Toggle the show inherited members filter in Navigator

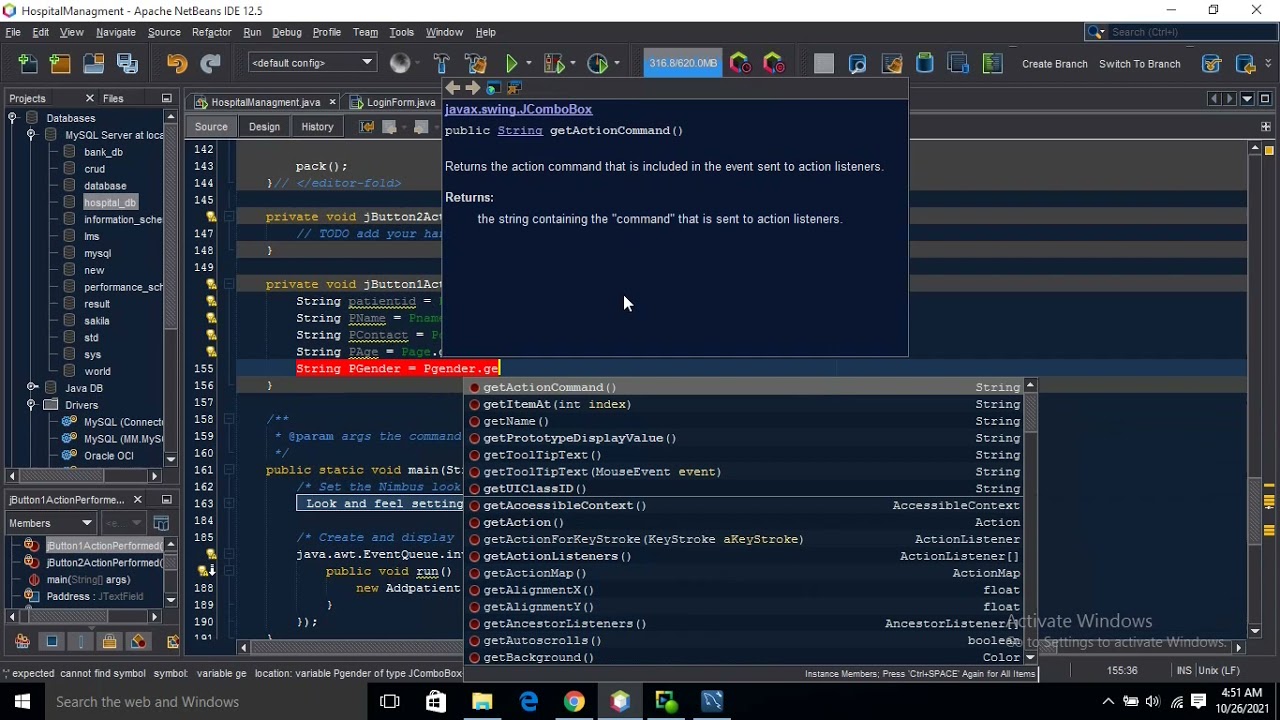[22, 641]
